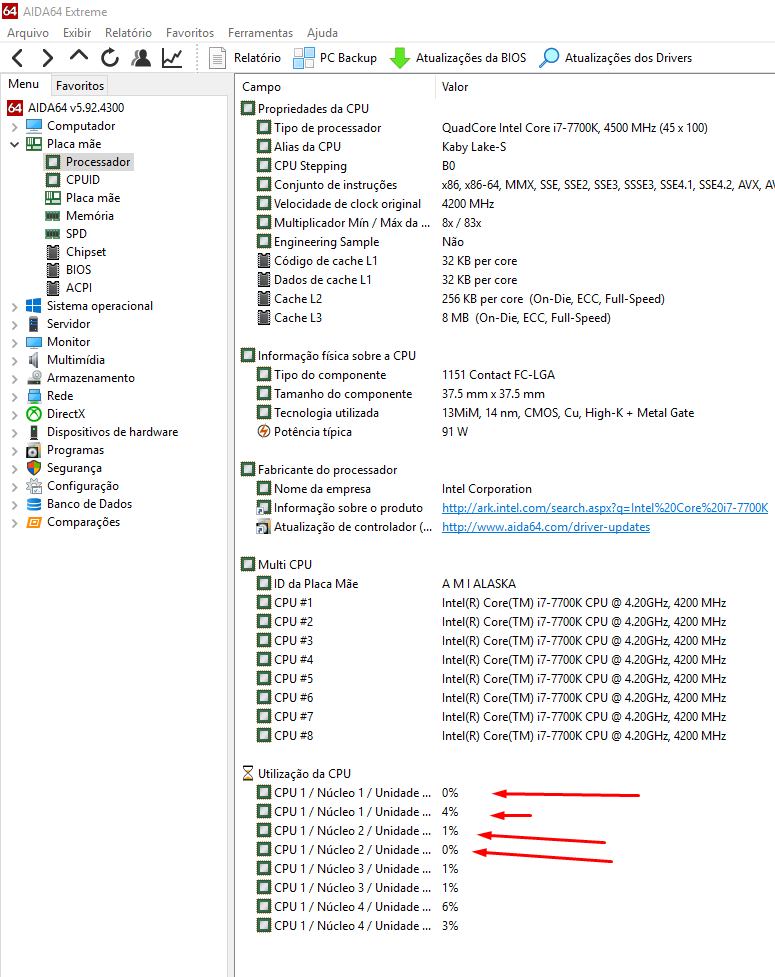The image size is (775, 977).
Task: Click the magnifier driver updates icon
Action: pos(549,58)
